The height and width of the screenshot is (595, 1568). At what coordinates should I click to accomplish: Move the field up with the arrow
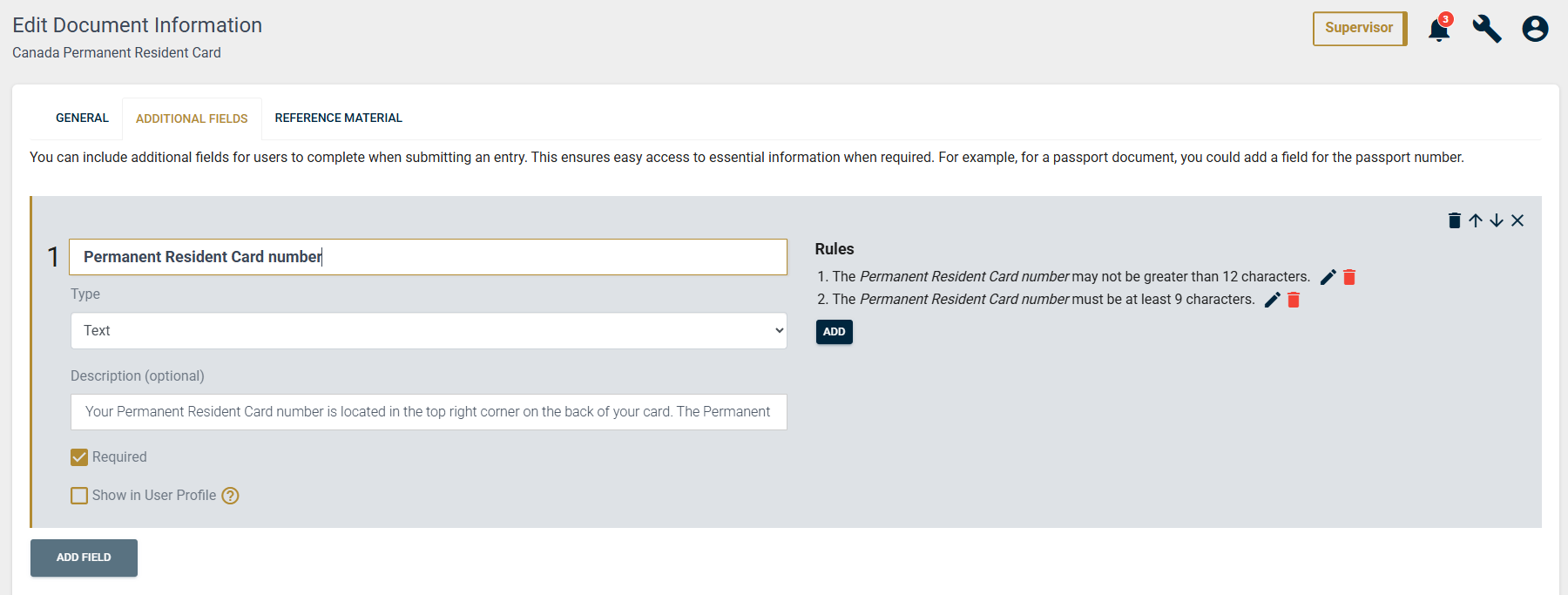pos(1476,220)
